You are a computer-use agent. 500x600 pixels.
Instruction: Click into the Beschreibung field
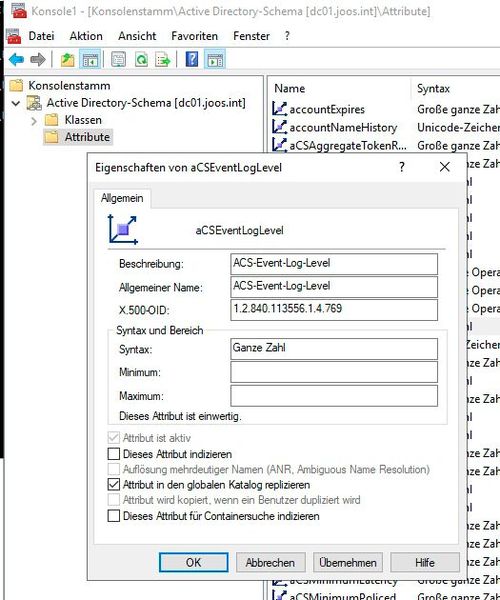tap(334, 264)
